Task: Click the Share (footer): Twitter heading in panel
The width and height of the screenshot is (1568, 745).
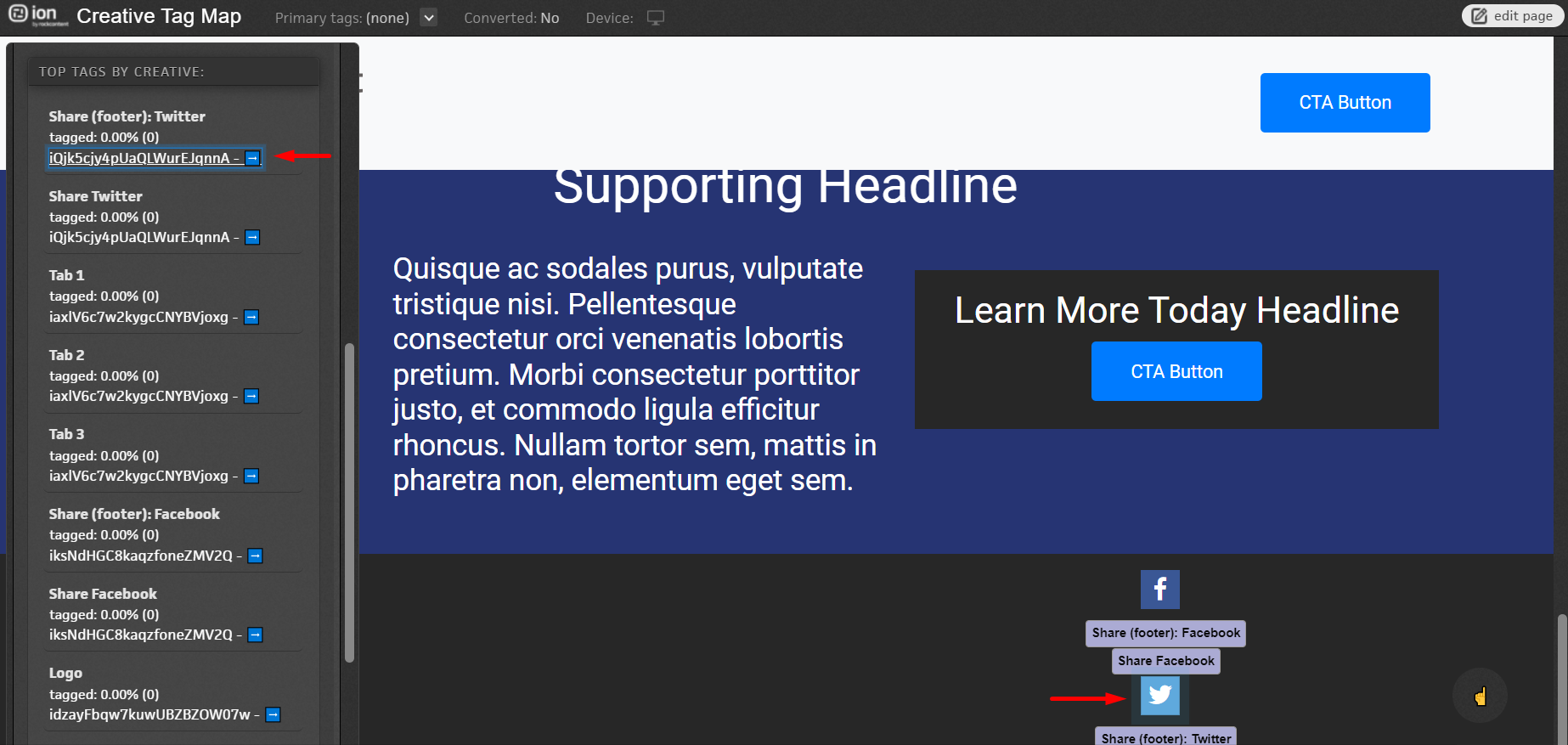Action: coord(127,116)
